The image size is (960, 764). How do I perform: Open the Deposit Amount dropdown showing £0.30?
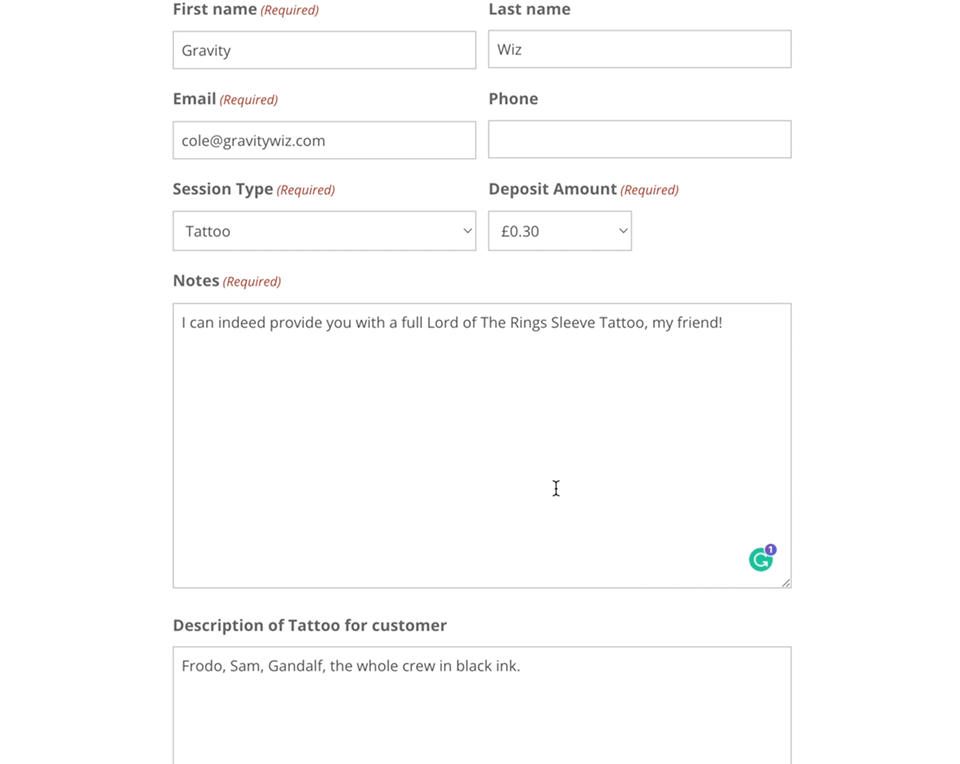tap(560, 231)
